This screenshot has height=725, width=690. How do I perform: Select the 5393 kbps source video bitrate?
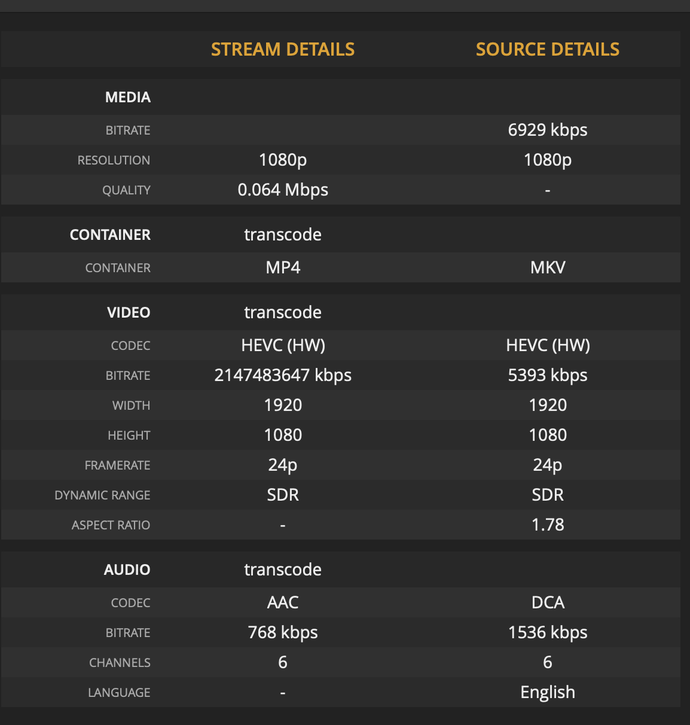pos(547,375)
